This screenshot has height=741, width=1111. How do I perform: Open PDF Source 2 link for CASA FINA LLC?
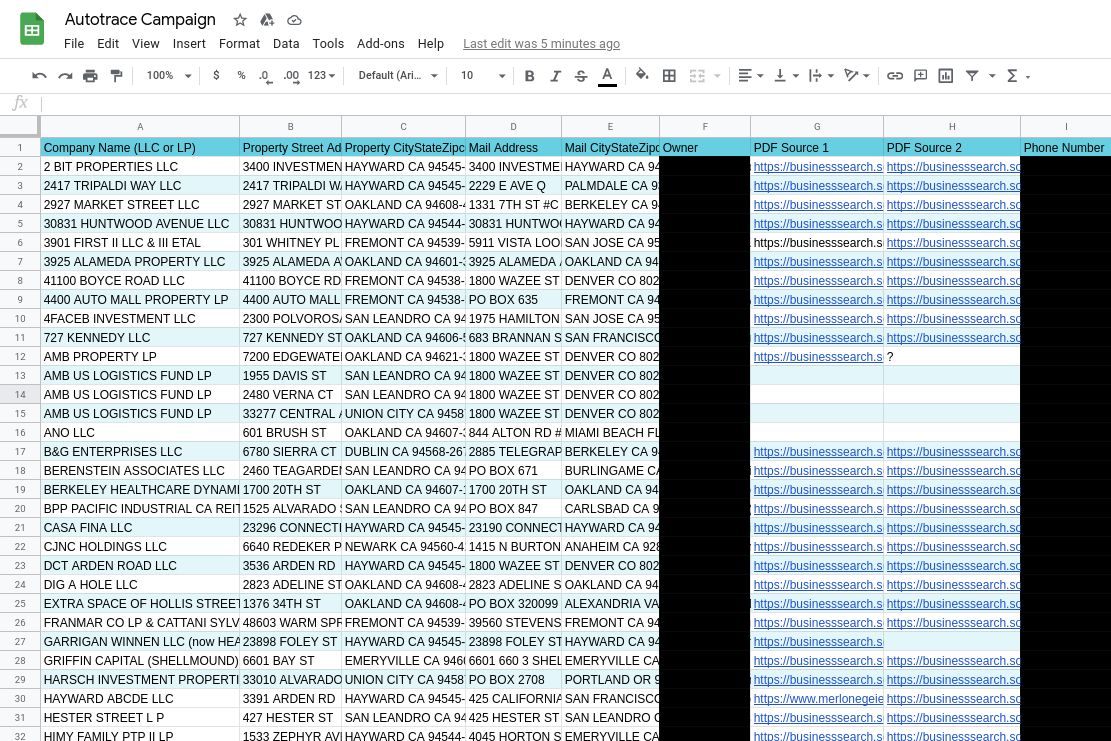(x=953, y=528)
